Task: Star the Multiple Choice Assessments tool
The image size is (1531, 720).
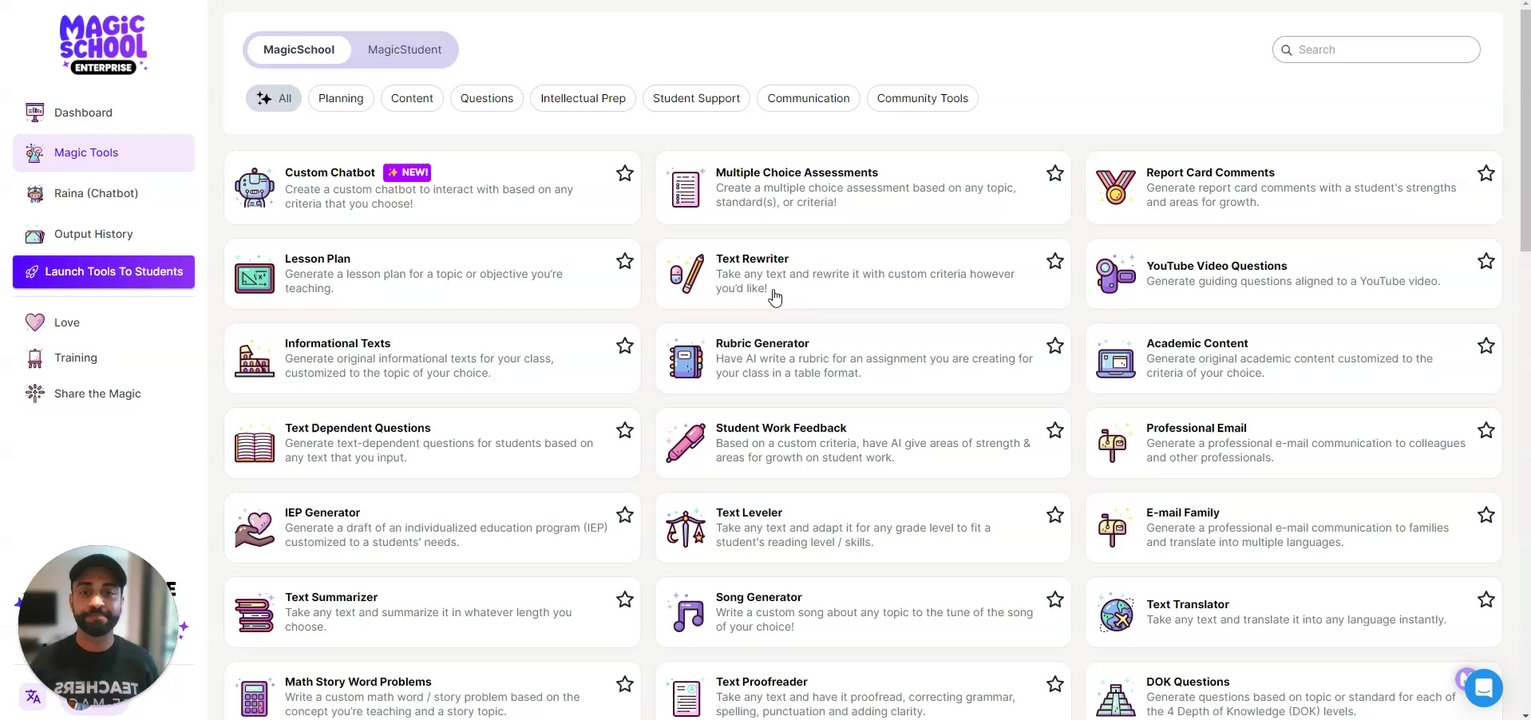Action: point(1055,173)
